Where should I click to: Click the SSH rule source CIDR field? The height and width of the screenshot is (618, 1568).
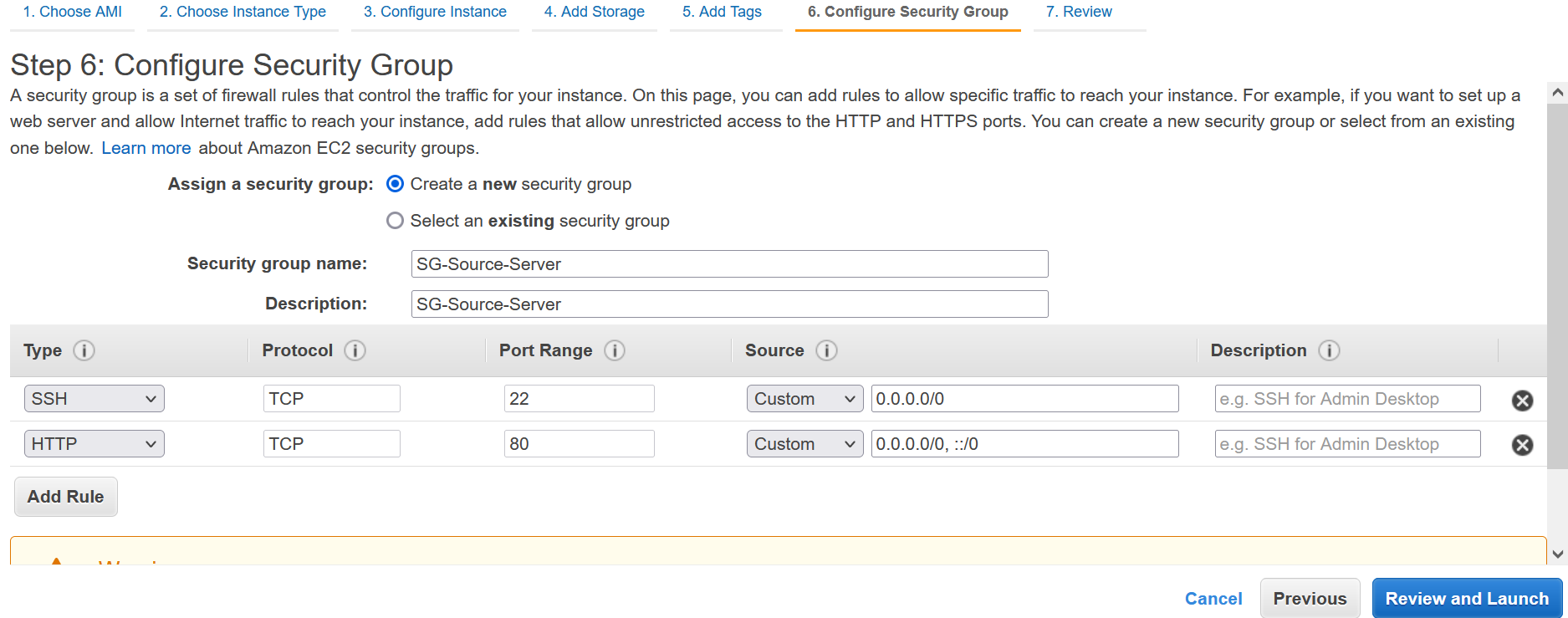point(1024,399)
